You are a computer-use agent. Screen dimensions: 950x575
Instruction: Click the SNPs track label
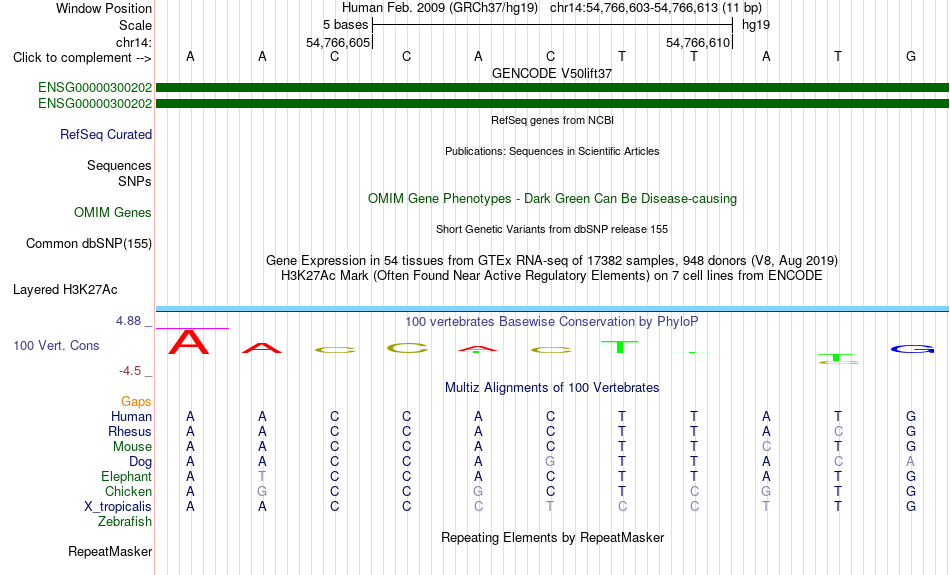(x=135, y=181)
